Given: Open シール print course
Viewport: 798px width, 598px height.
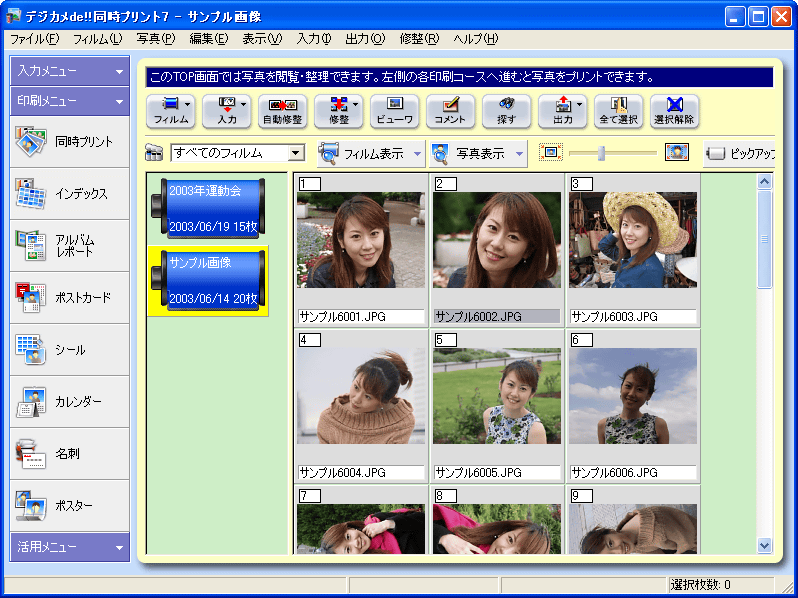Looking at the screenshot, I should pos(70,350).
